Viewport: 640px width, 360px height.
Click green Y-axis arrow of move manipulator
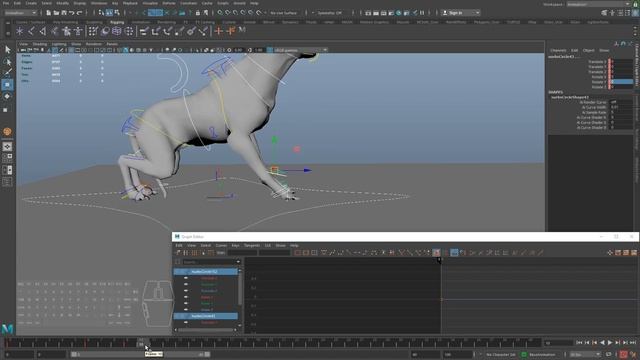click(275, 140)
